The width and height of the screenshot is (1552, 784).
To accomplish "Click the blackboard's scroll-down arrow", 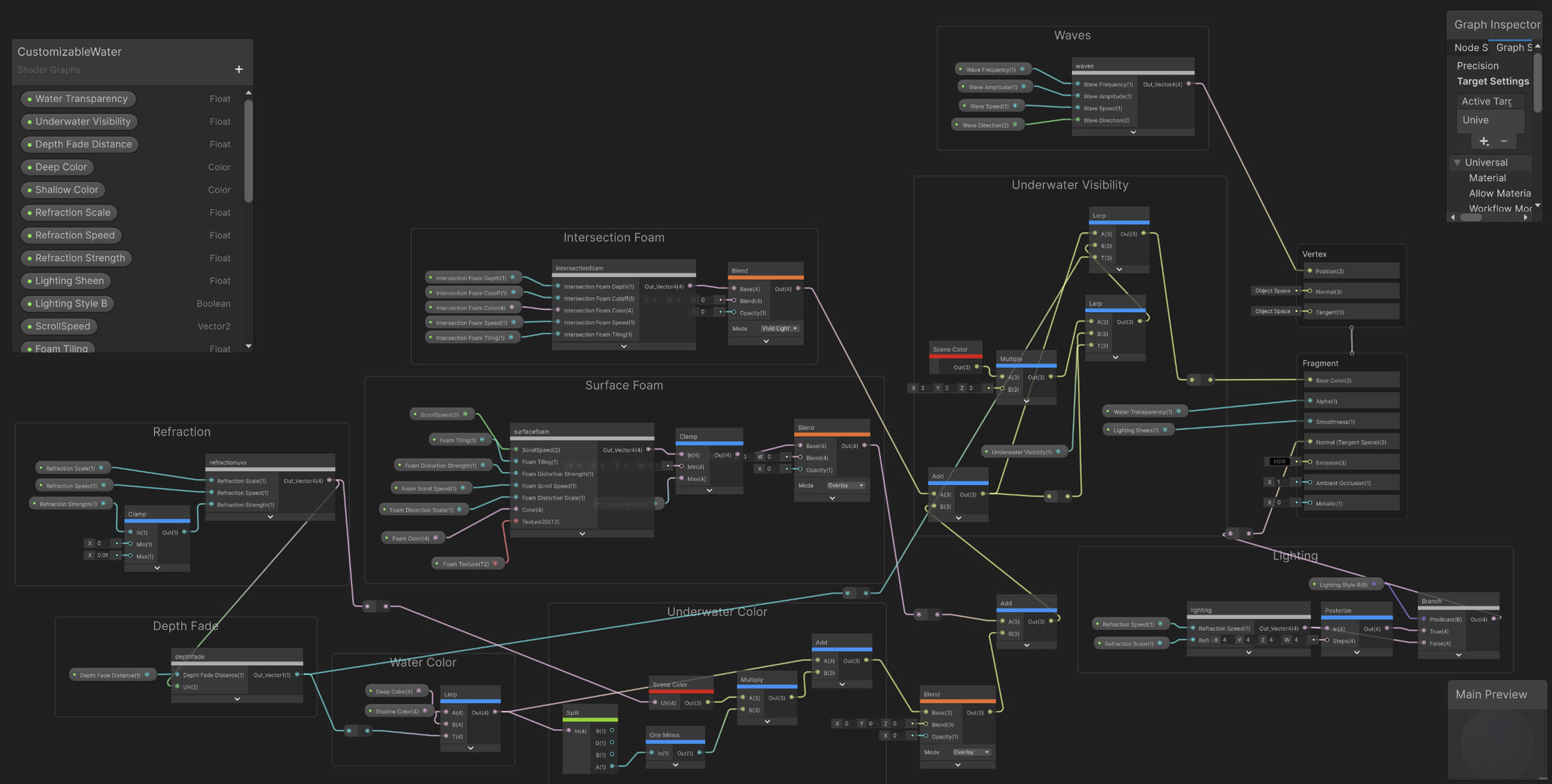I will [249, 346].
